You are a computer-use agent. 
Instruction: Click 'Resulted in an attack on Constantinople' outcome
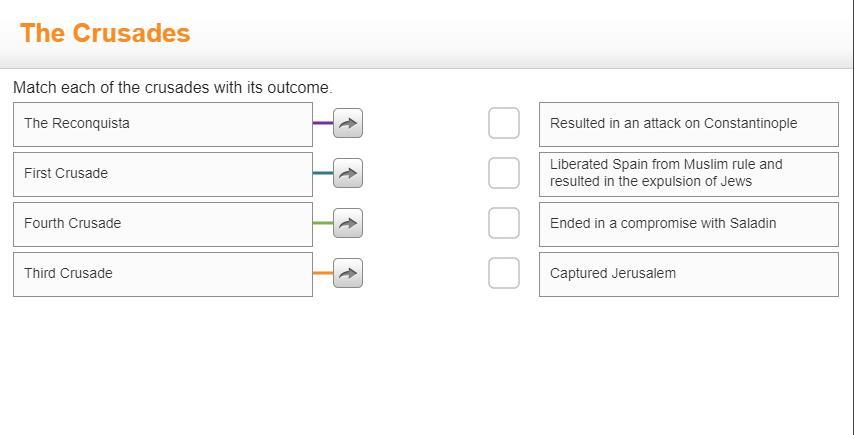pyautogui.click(x=688, y=124)
